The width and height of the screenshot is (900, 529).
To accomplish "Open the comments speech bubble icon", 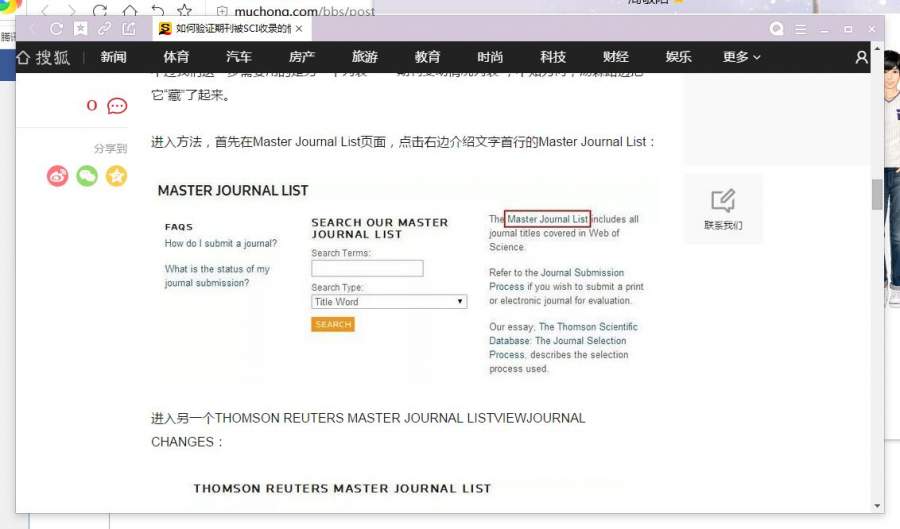I will coord(117,106).
